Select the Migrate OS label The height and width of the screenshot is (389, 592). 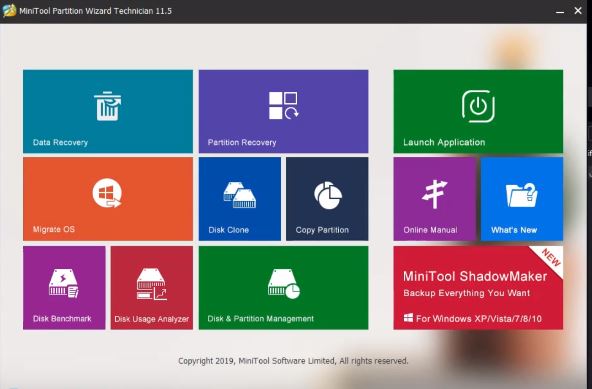pyautogui.click(x=54, y=229)
